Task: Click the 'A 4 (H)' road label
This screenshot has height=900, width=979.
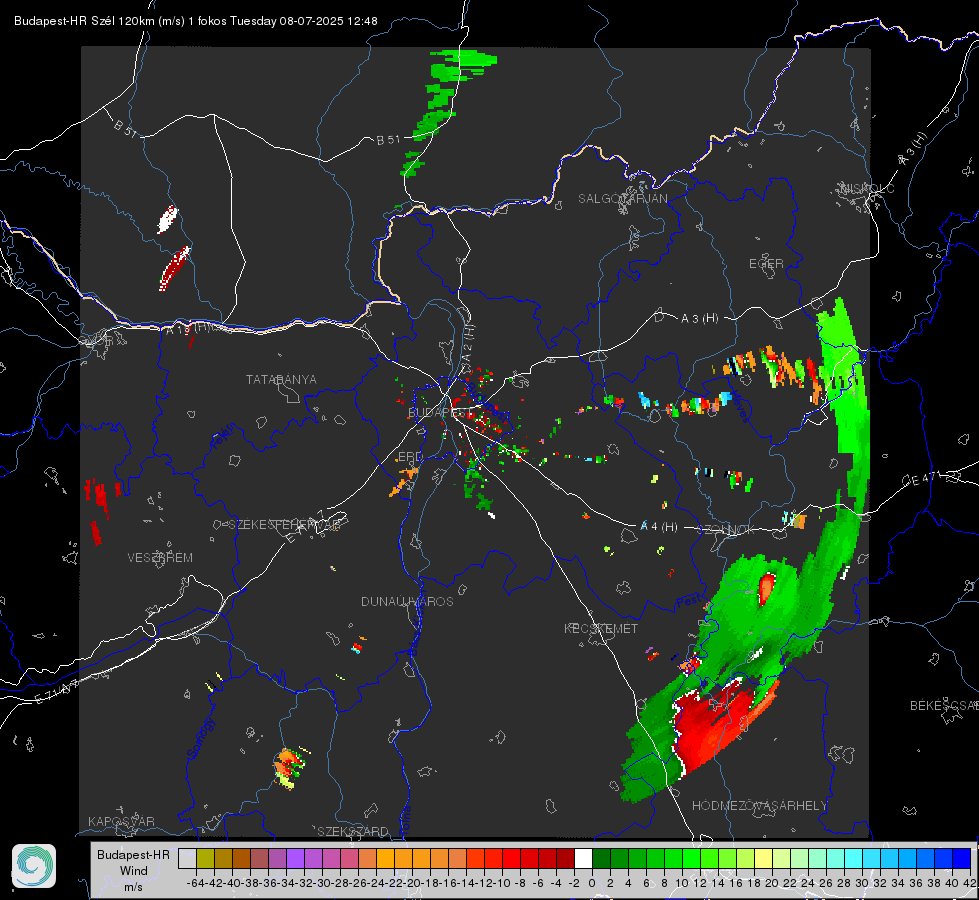Action: 659,527
